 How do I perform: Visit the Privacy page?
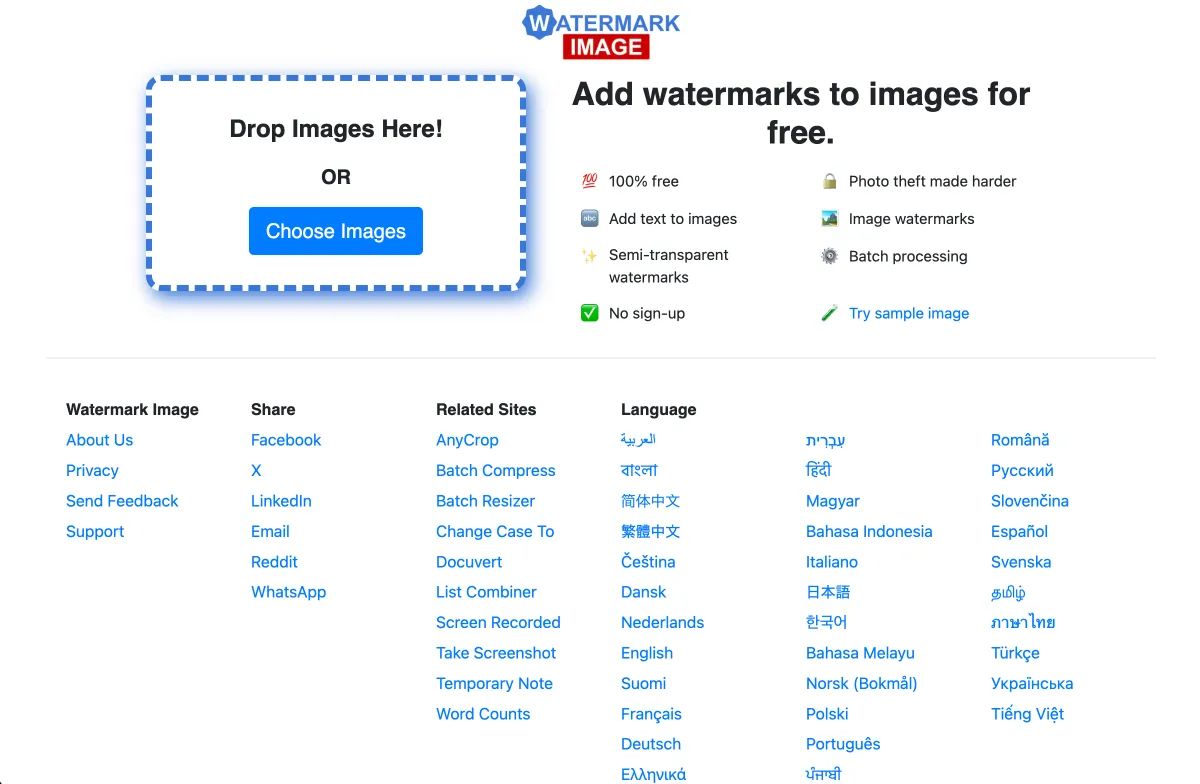pos(92,470)
